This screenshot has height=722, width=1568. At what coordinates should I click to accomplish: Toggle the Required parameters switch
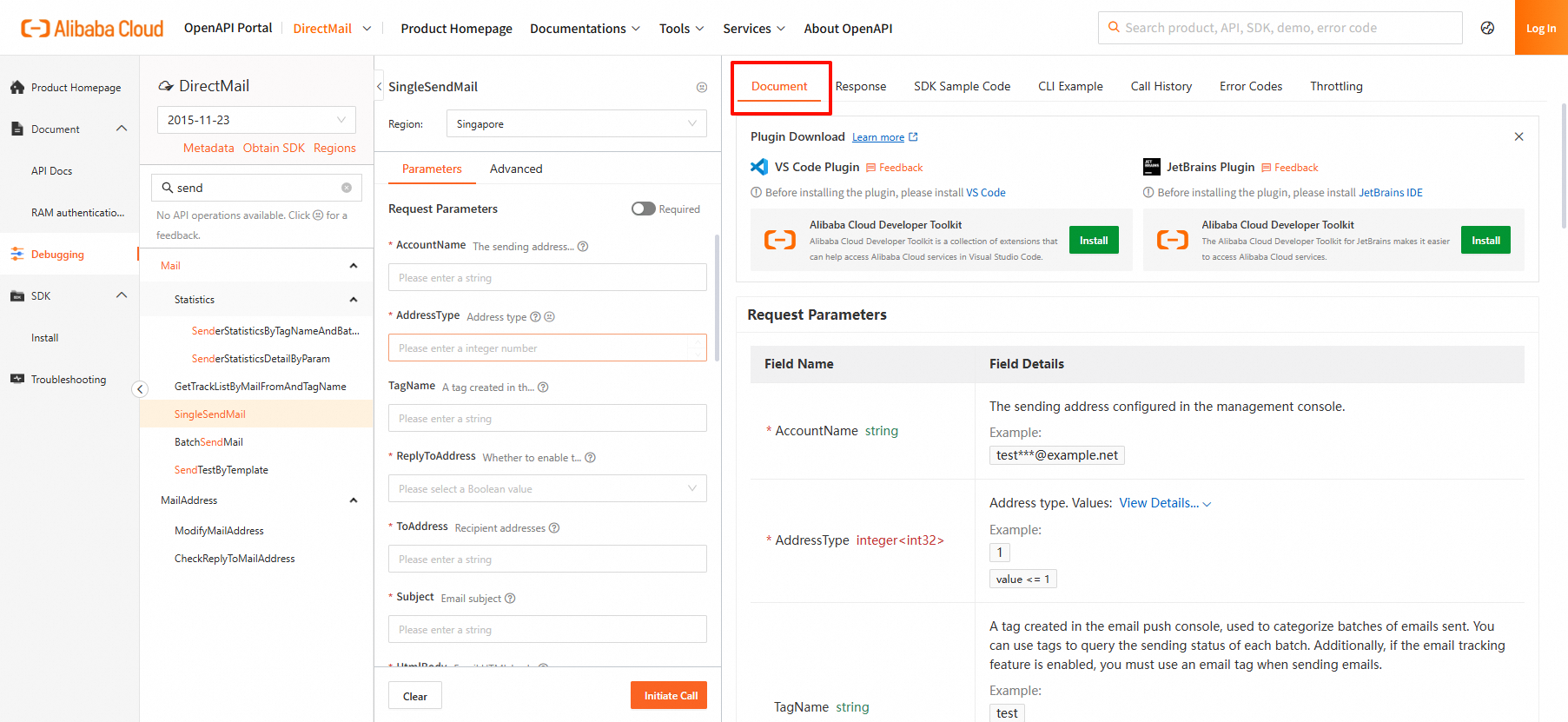(x=644, y=209)
